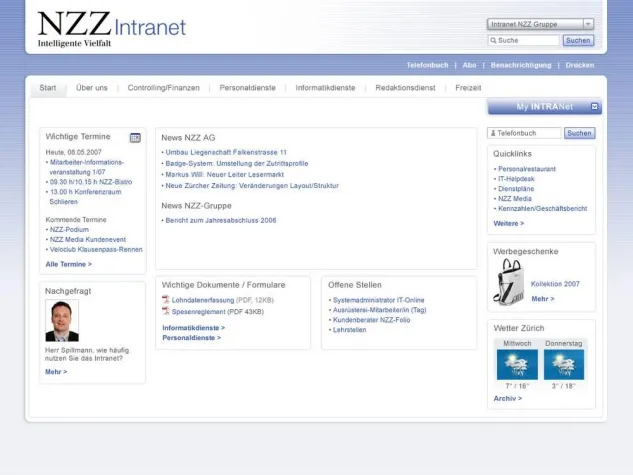Open the 13.00 h Konferenzraum Schlieren entry
The image size is (633, 475).
pos(85,197)
